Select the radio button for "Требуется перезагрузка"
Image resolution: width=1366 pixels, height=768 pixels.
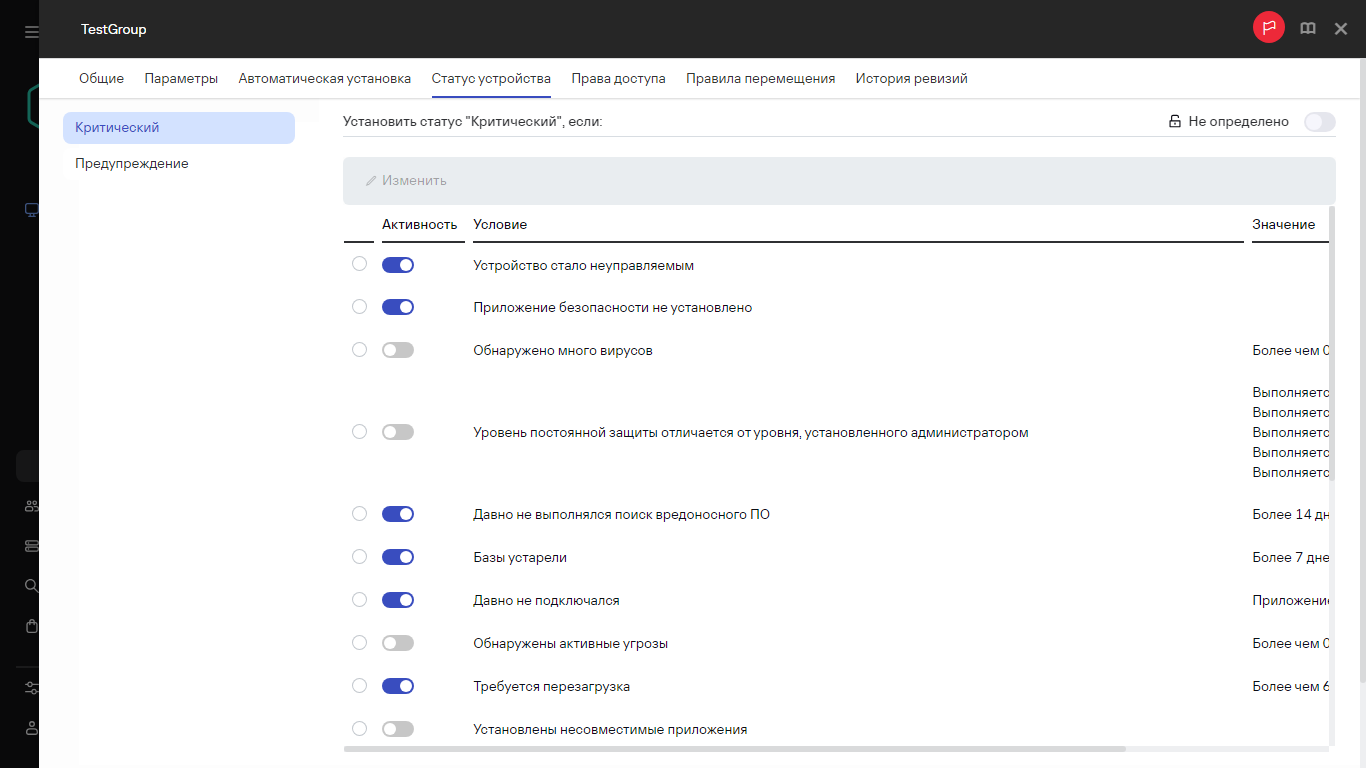click(359, 686)
